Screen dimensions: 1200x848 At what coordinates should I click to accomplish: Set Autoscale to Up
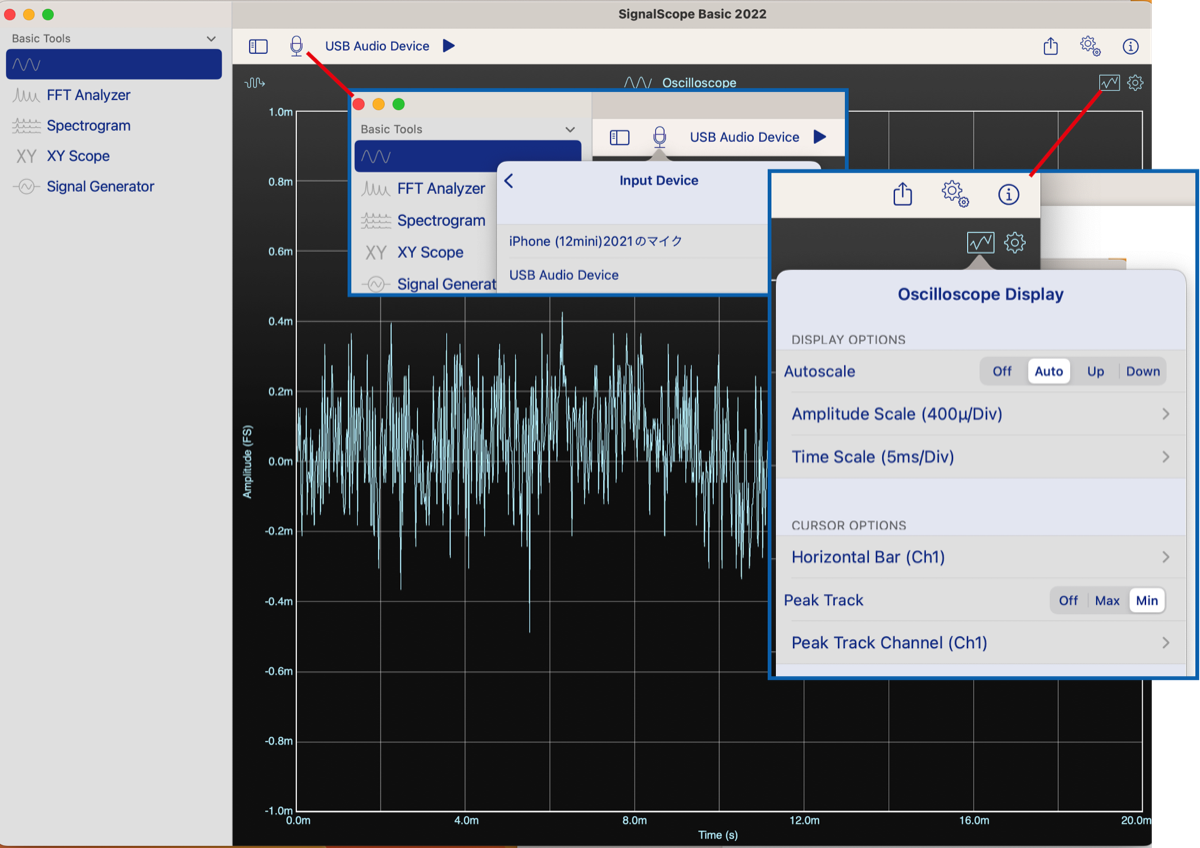pos(1096,371)
